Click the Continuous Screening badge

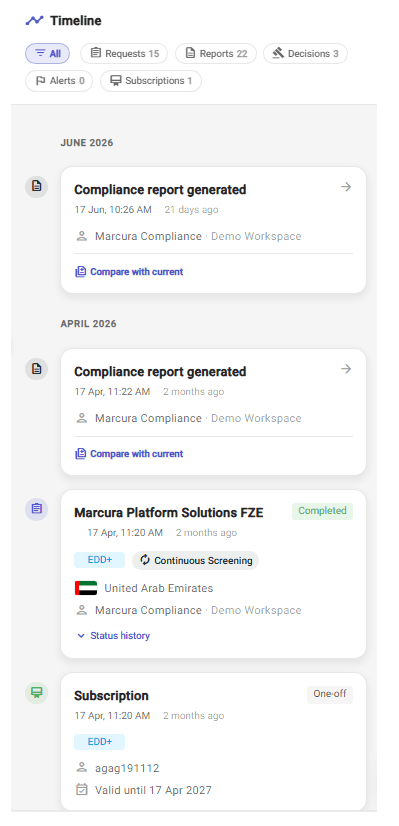(x=196, y=560)
